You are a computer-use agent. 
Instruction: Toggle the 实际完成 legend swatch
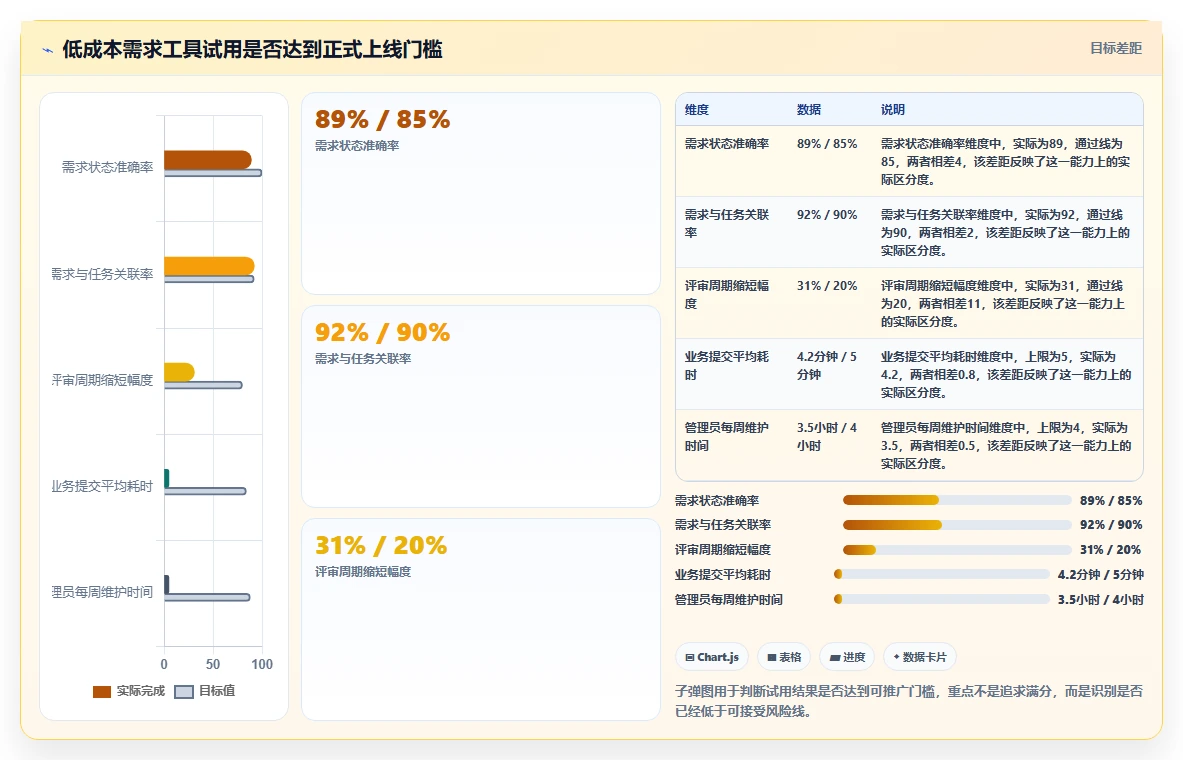tap(102, 691)
